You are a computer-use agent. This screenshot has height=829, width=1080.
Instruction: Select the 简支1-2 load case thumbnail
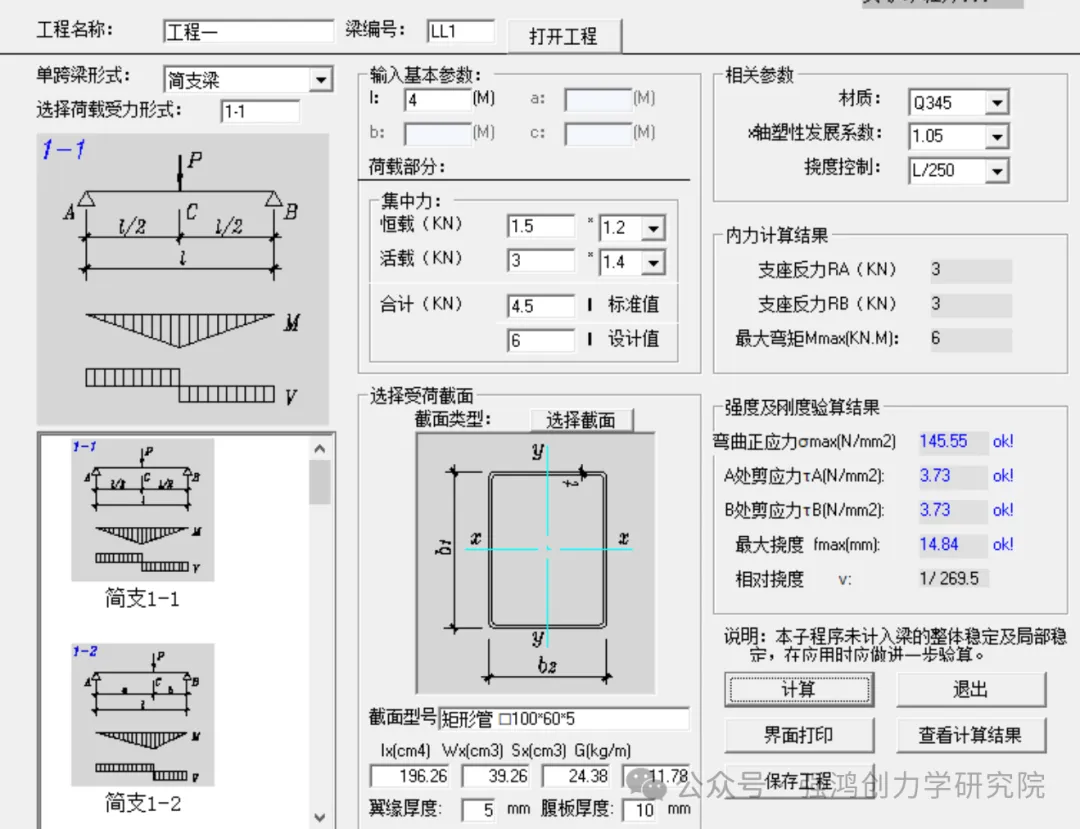pos(143,712)
